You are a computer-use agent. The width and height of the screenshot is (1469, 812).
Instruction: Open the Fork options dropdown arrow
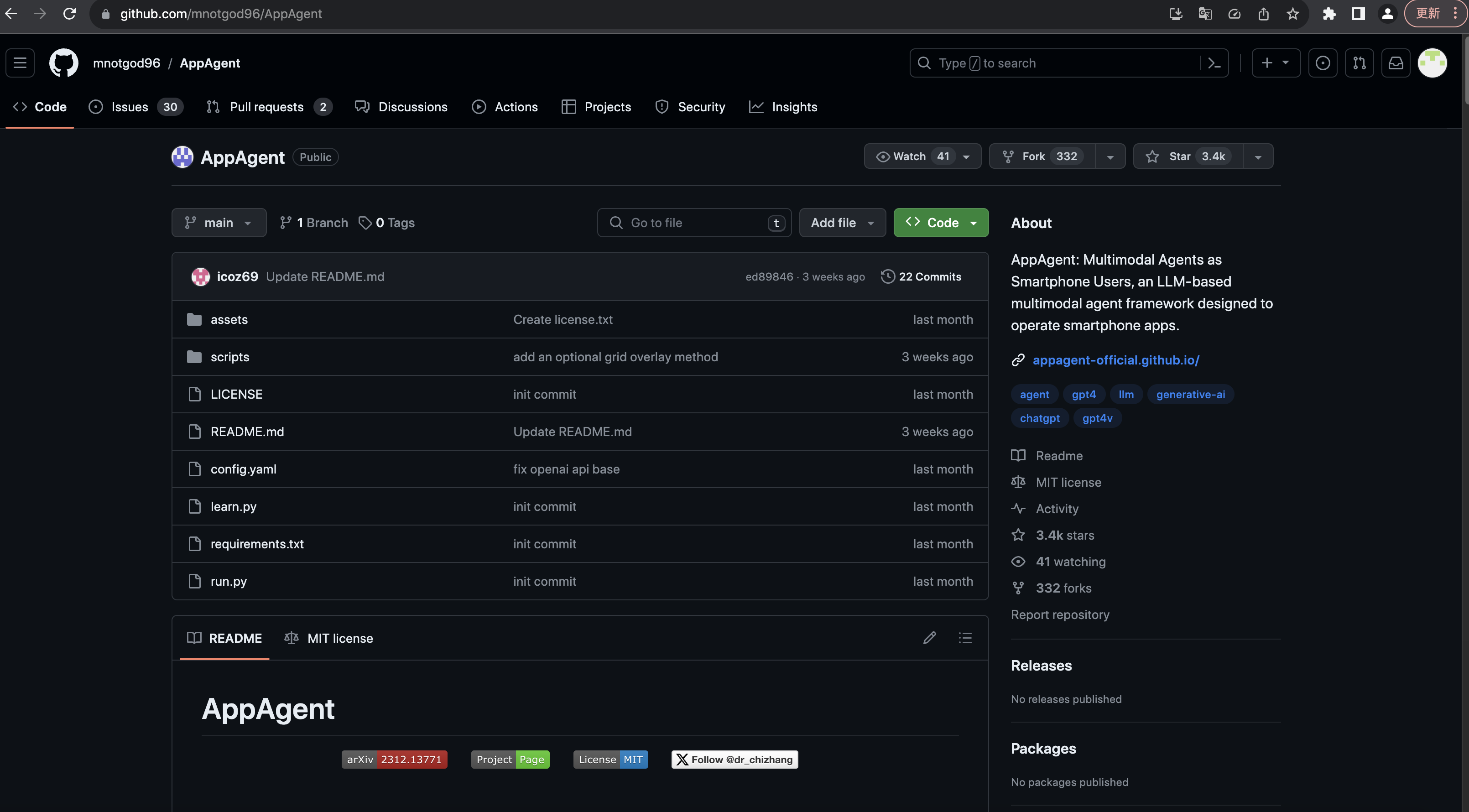[1110, 156]
